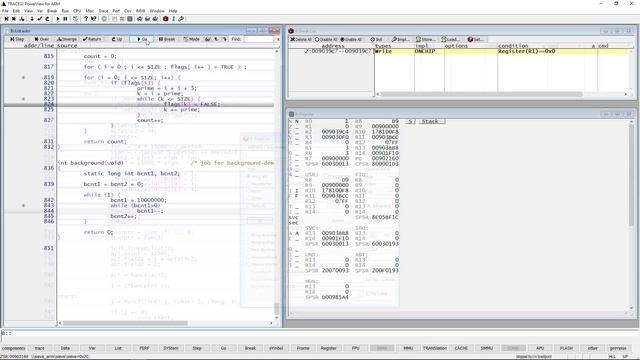
Task: Click the Find input field in List window
Action: point(258,39)
